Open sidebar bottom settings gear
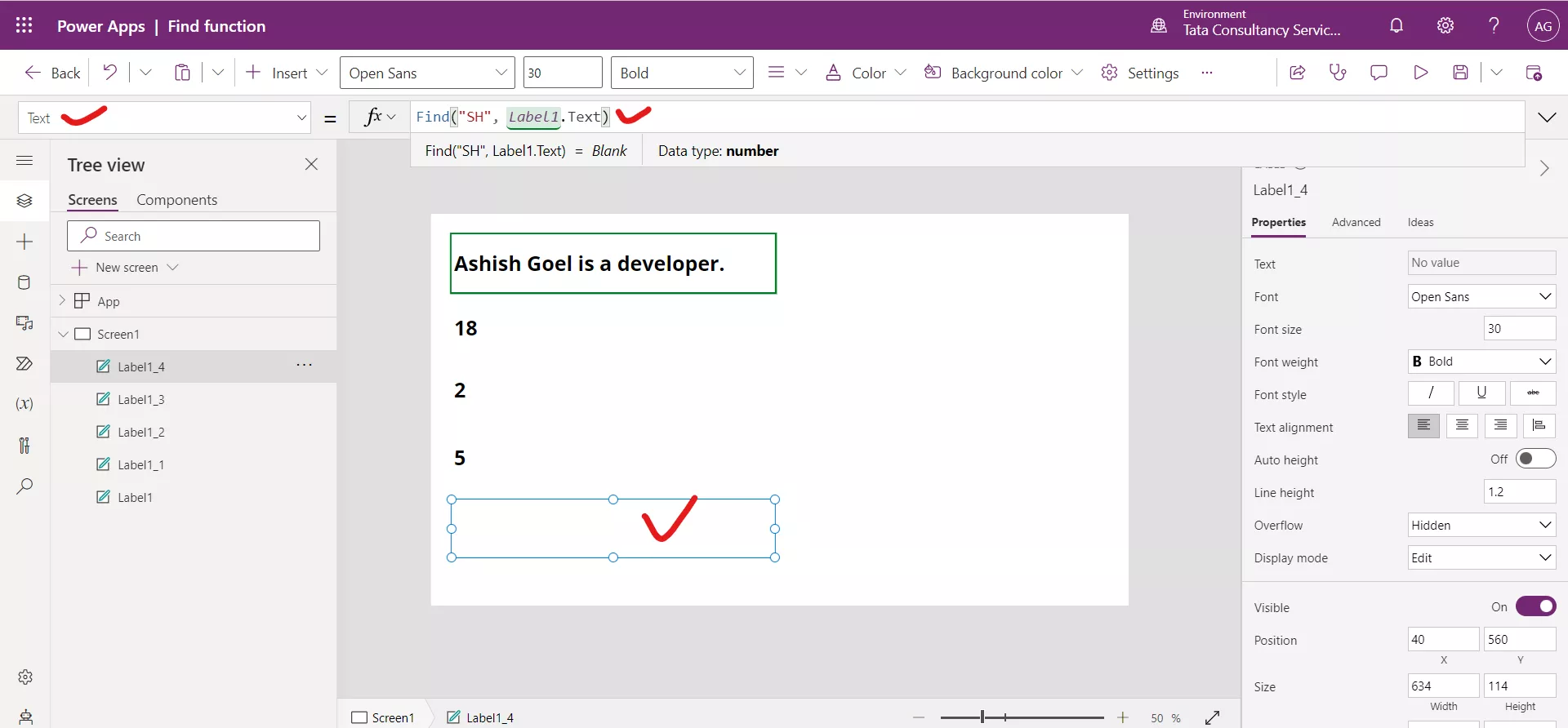This screenshot has width=1568, height=728. tap(25, 677)
